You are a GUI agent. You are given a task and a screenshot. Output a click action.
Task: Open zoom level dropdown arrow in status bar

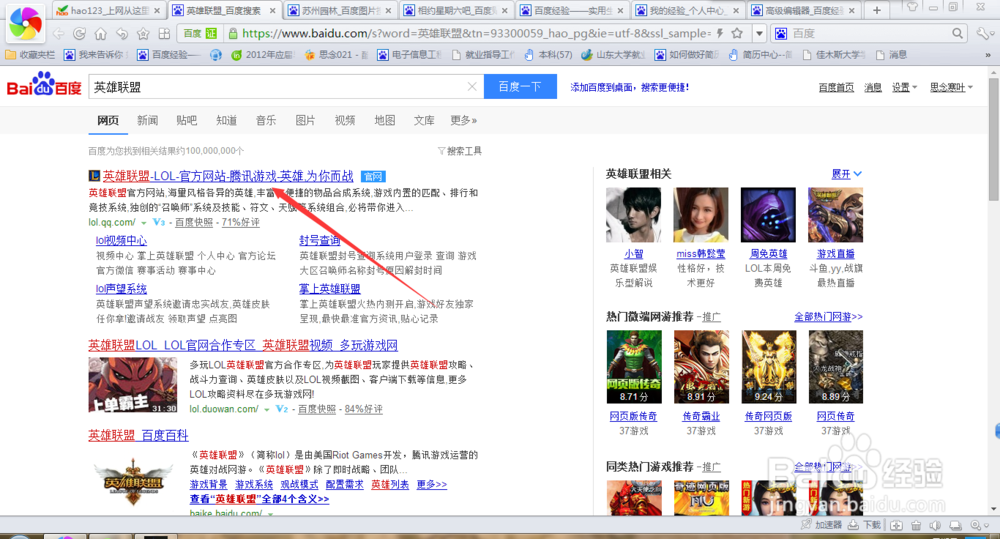[986, 526]
